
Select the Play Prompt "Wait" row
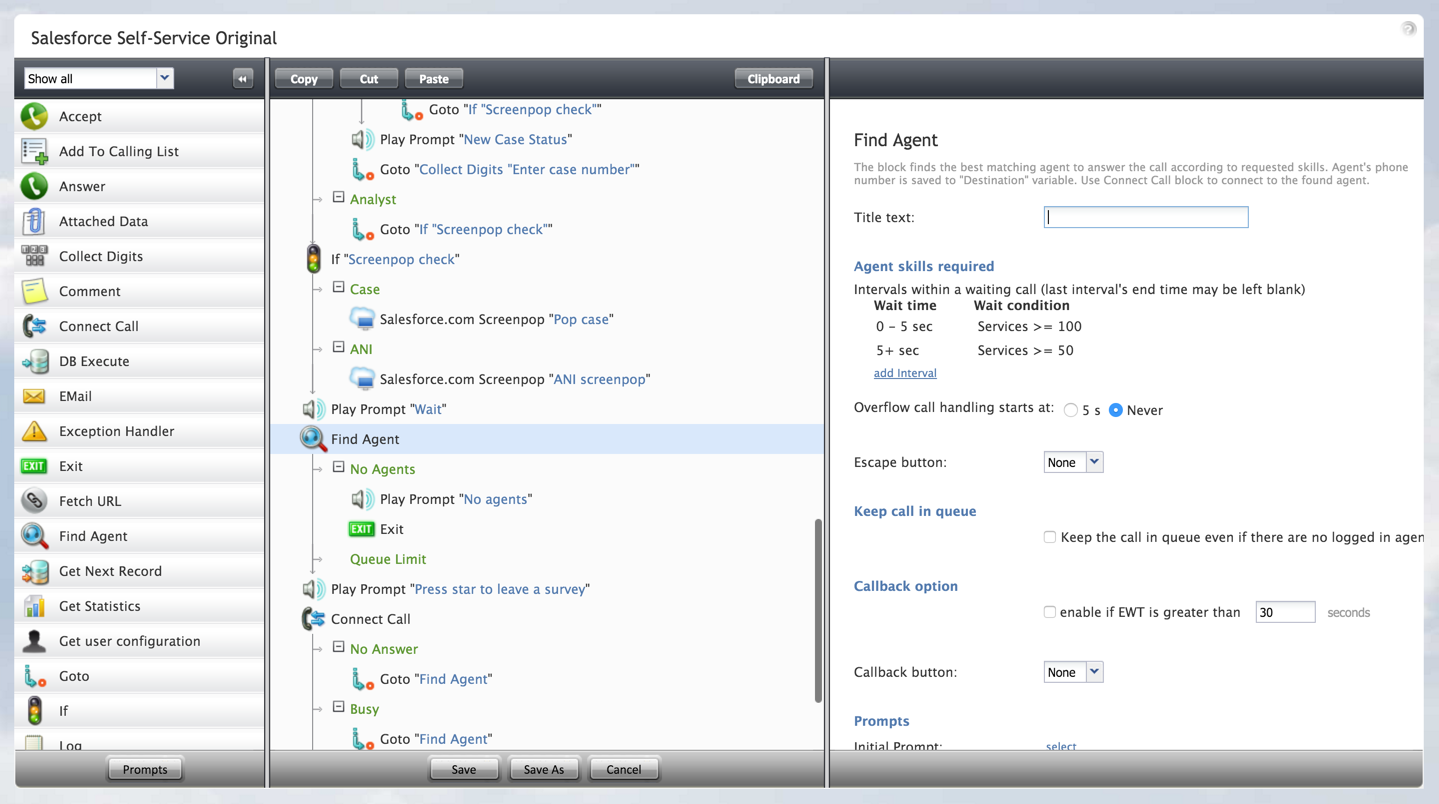[547, 409]
